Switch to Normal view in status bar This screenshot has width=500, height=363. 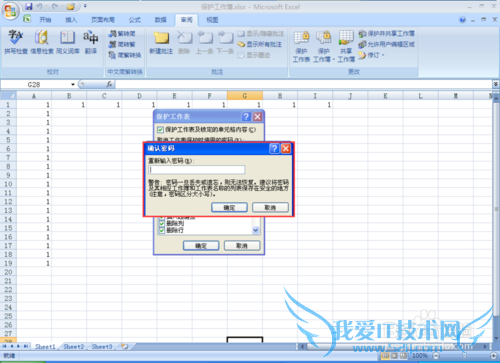pos(385,356)
